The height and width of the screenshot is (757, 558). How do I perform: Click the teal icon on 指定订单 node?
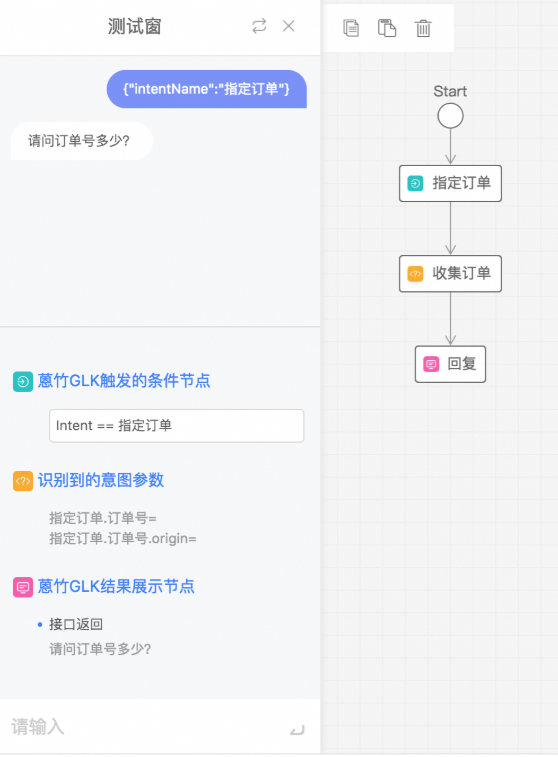tap(416, 183)
